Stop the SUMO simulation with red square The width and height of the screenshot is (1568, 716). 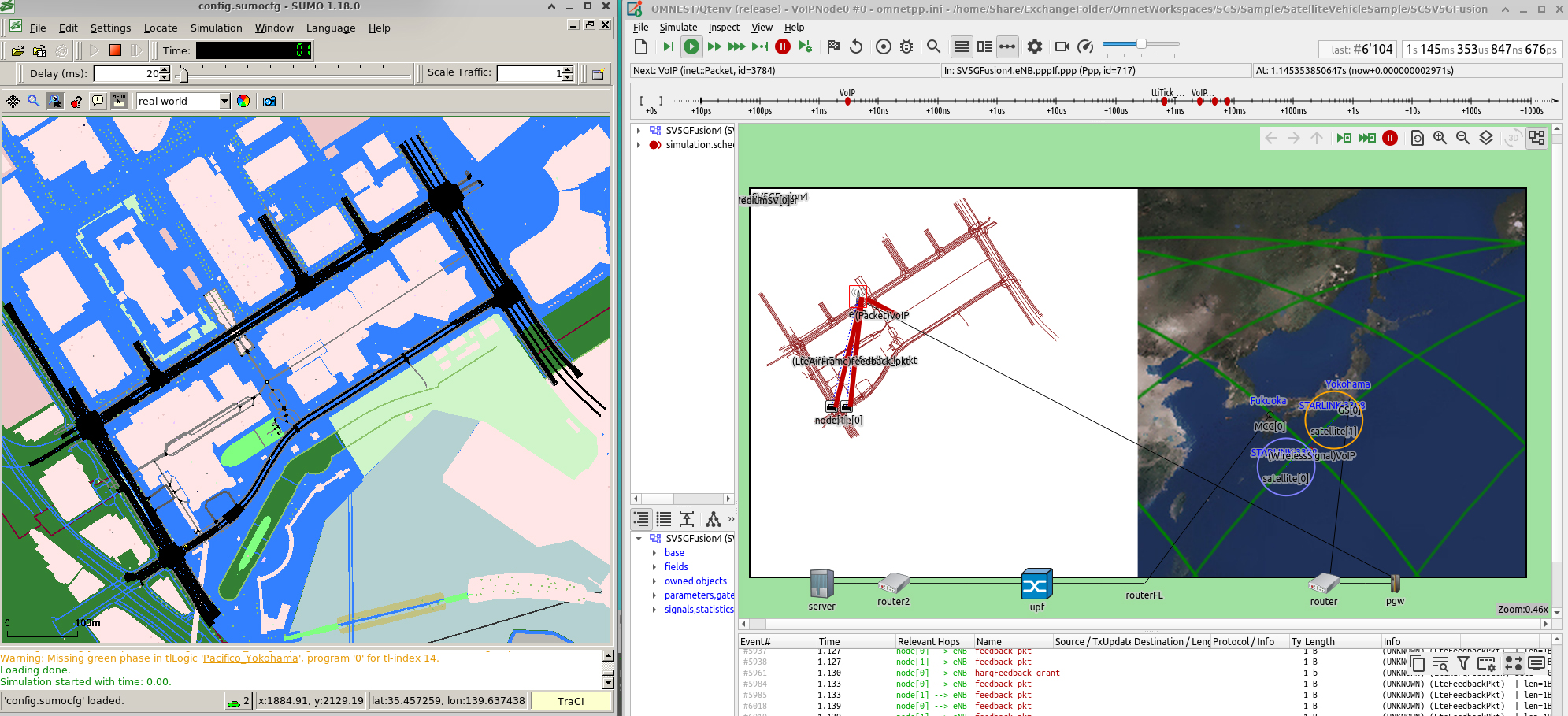pyautogui.click(x=115, y=50)
